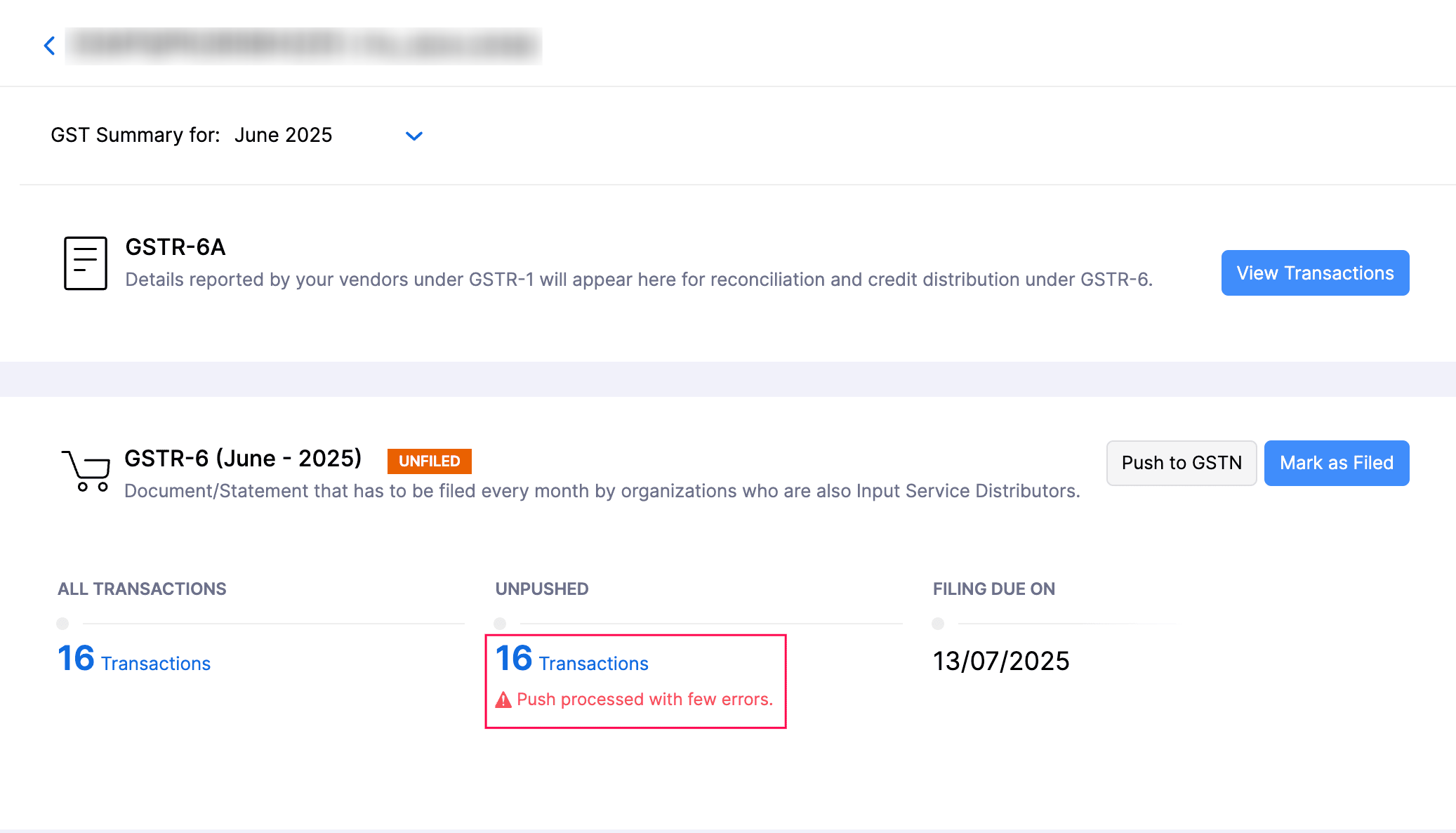The width and height of the screenshot is (1456, 833).
Task: Click the Mark as Filed button
Action: click(x=1337, y=463)
